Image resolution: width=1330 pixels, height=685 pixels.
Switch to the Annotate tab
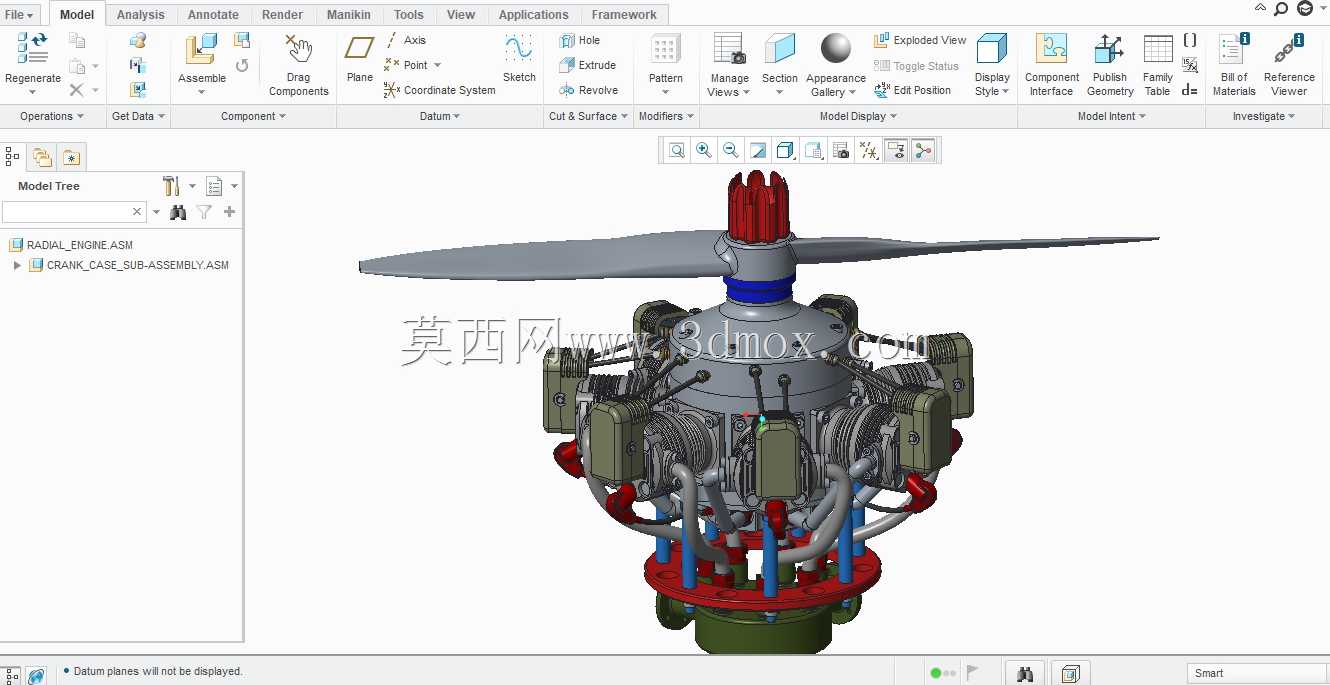click(x=213, y=15)
